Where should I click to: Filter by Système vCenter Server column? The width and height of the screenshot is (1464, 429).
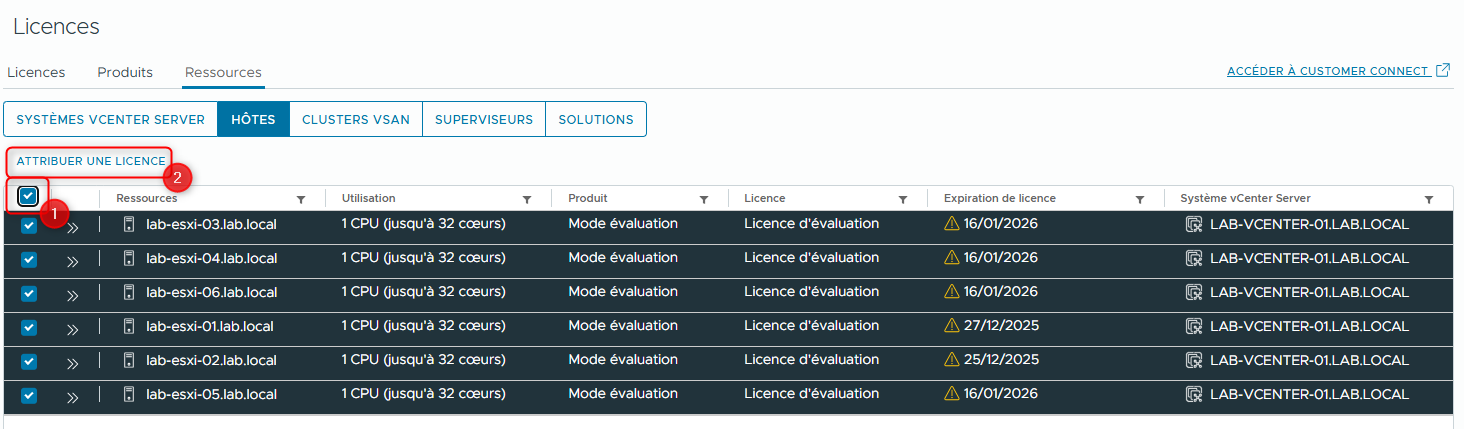(x=1429, y=199)
